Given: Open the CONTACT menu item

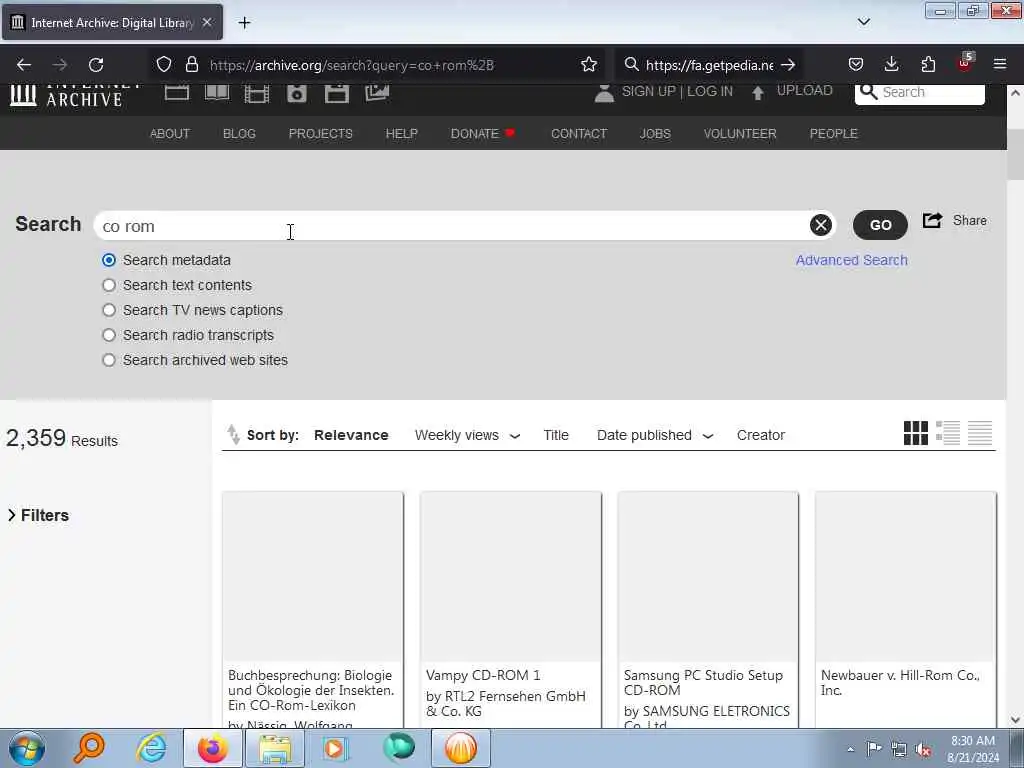Looking at the screenshot, I should pyautogui.click(x=579, y=134).
